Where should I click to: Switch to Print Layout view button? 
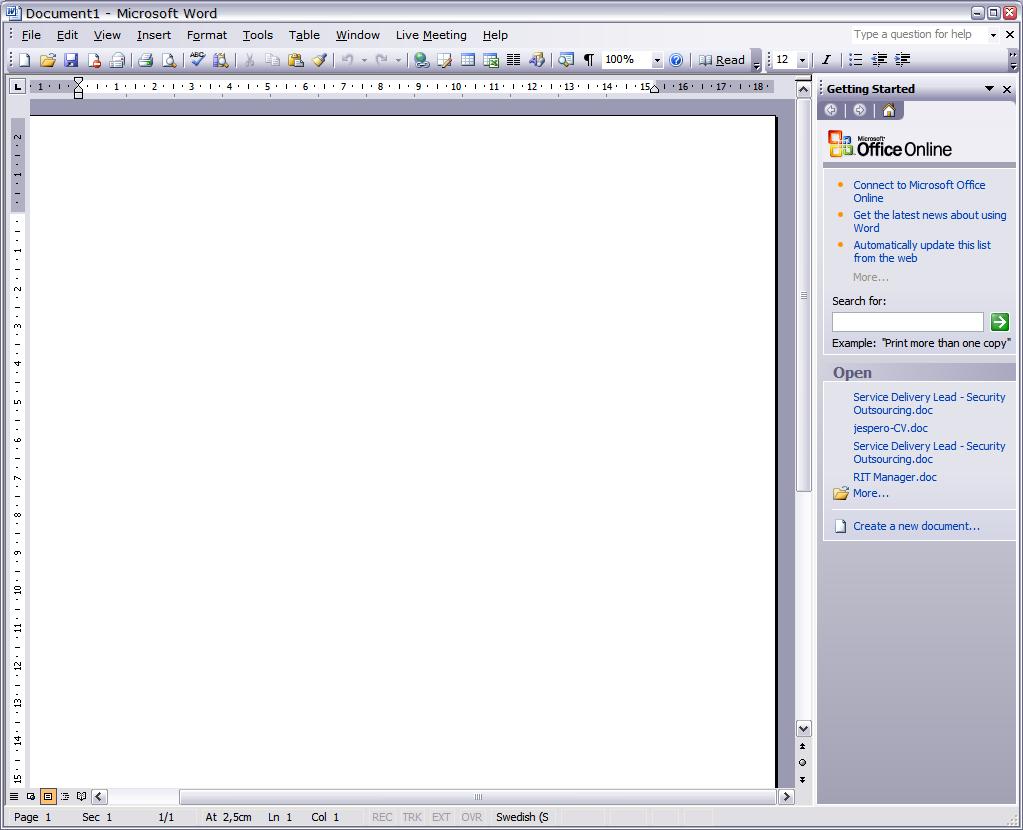(48, 796)
